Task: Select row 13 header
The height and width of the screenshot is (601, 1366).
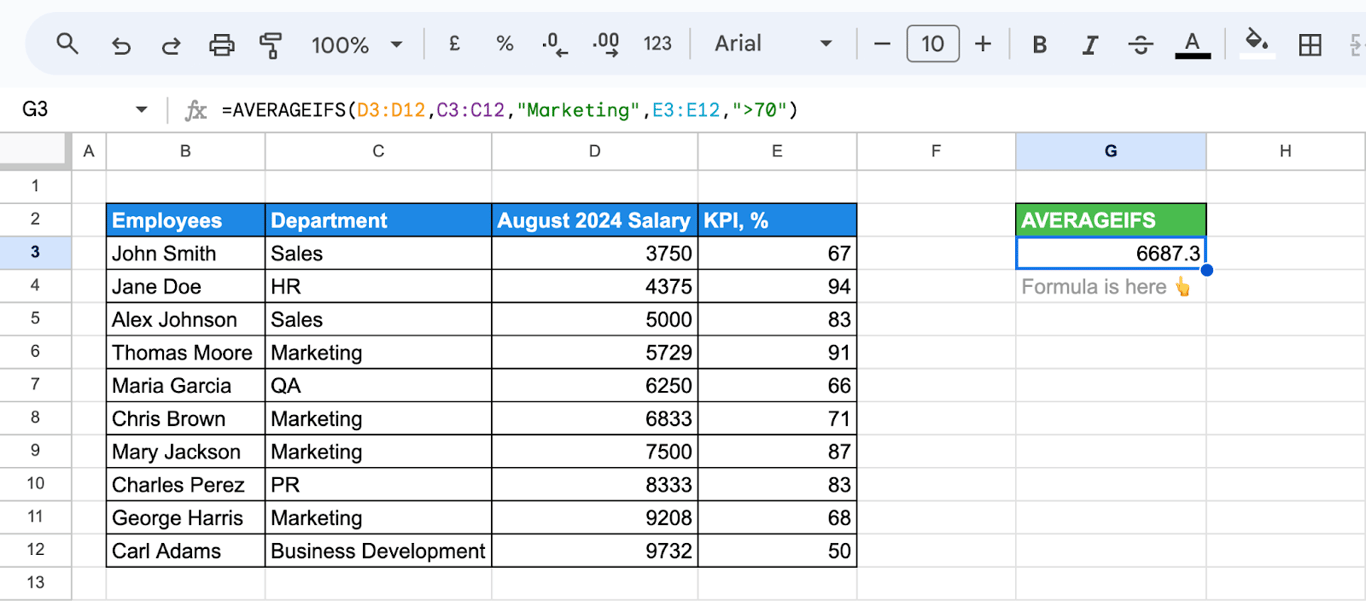Action: point(35,582)
